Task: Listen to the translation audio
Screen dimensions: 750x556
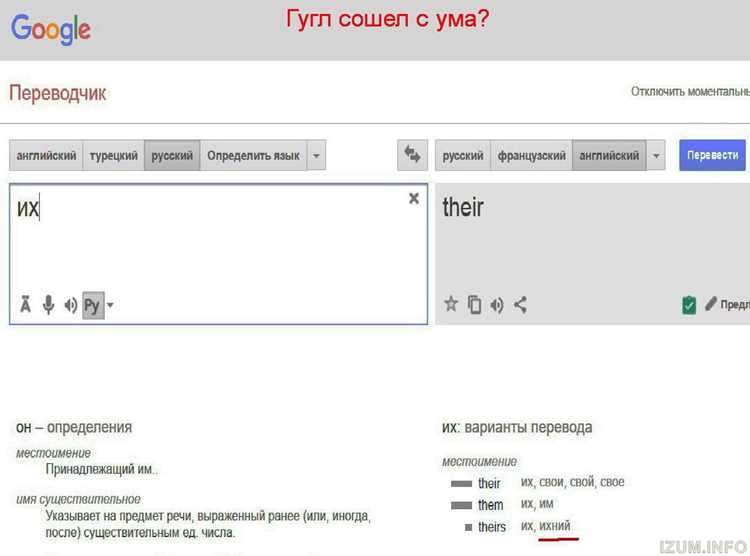Action: tap(497, 304)
